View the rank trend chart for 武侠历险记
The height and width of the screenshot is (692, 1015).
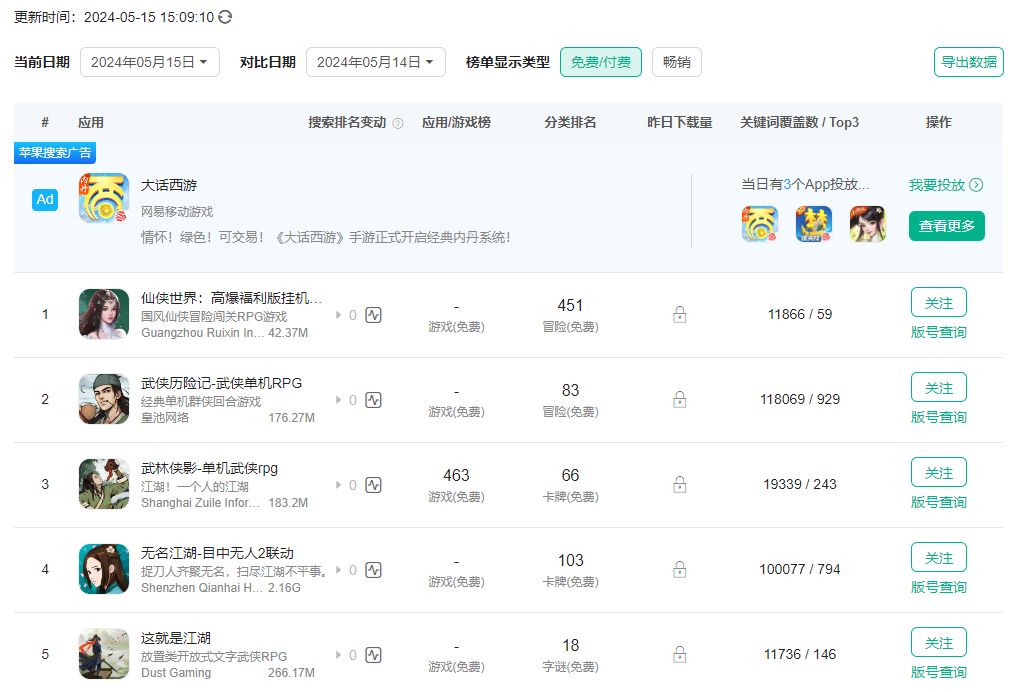pos(374,400)
